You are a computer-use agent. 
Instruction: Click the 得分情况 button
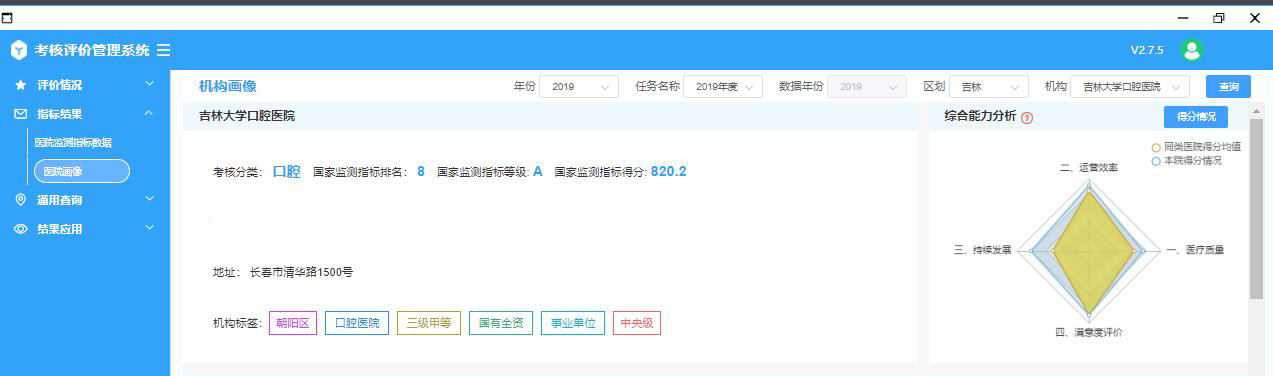[x=1196, y=116]
